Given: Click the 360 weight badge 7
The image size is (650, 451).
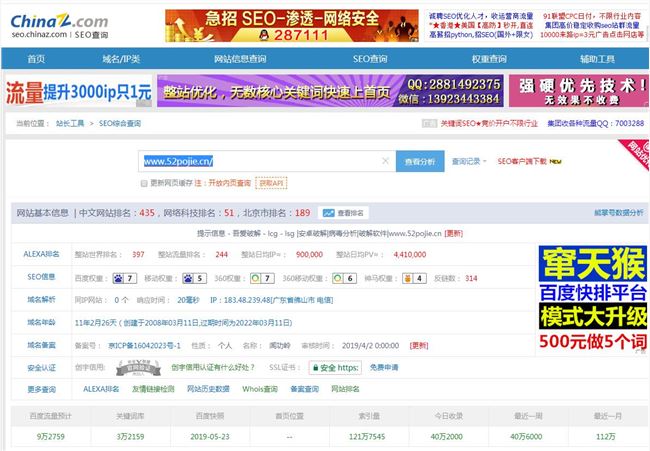Looking at the screenshot, I should 262,278.
